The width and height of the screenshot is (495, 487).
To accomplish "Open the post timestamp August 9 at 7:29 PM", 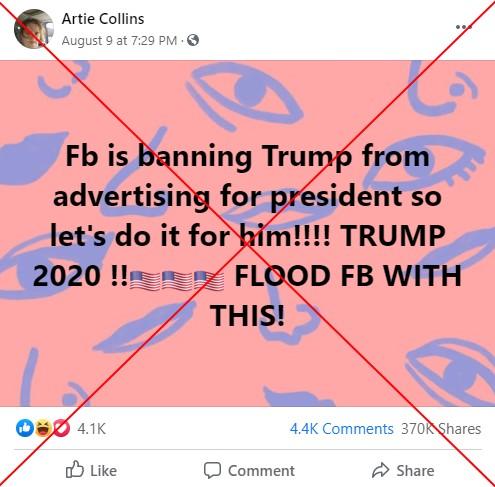I will [x=119, y=41].
